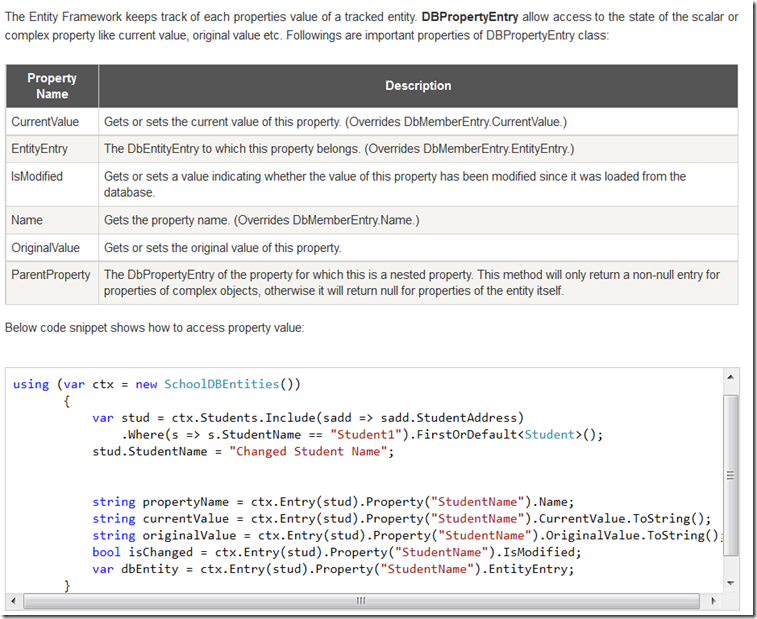Image resolution: width=757 pixels, height=619 pixels.
Task: Select the IsModified table cell
Action: pyautogui.click(x=52, y=184)
